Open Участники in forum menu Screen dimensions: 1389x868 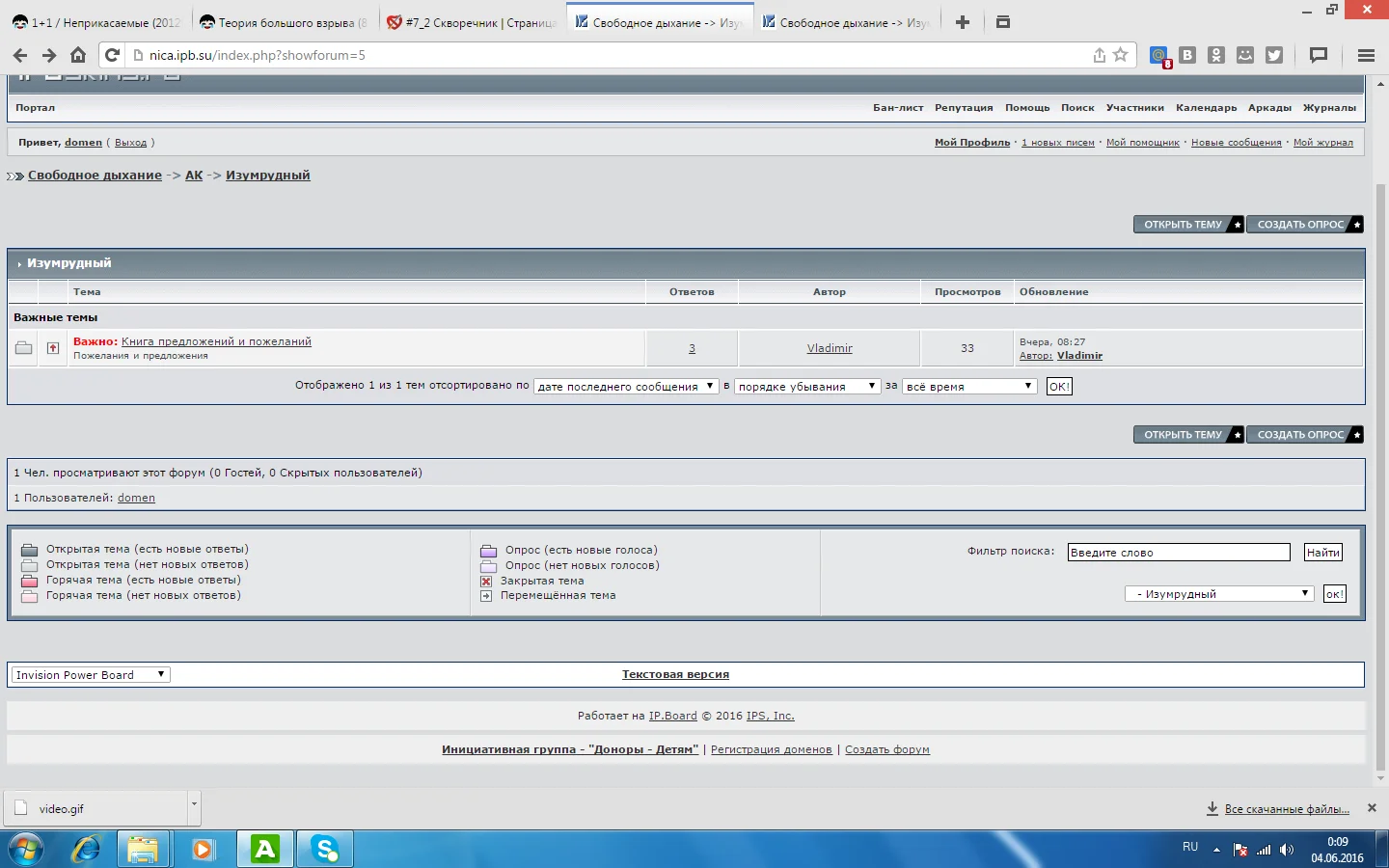tap(1134, 108)
